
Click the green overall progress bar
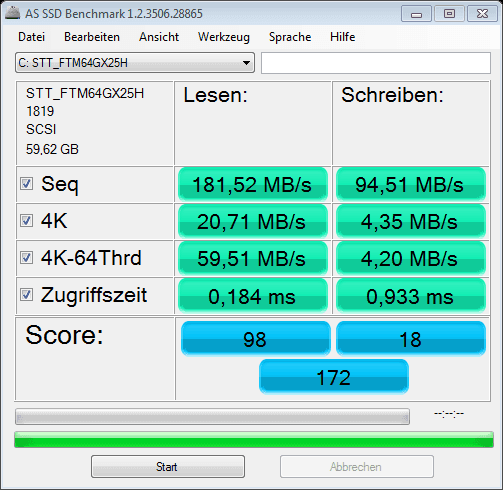click(254, 439)
